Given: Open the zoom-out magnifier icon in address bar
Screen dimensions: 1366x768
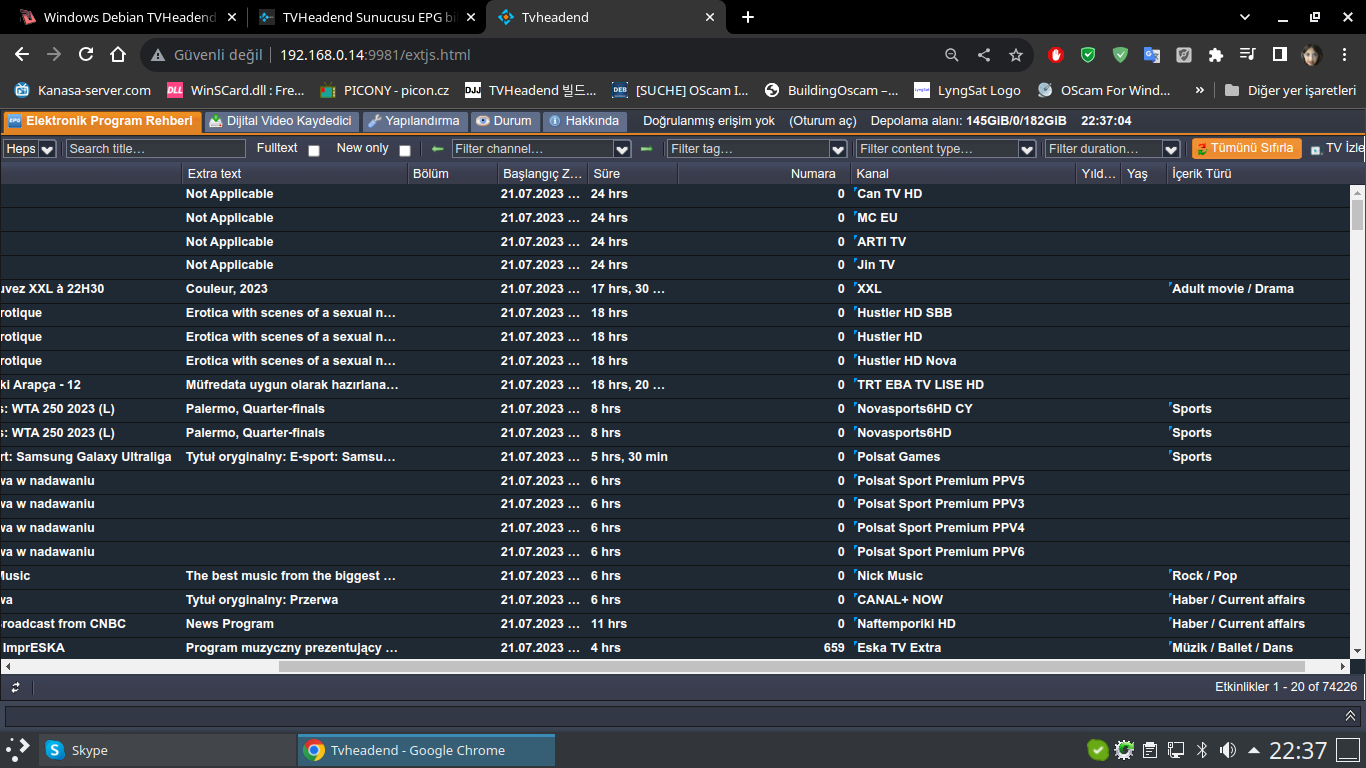Looking at the screenshot, I should (x=952, y=55).
